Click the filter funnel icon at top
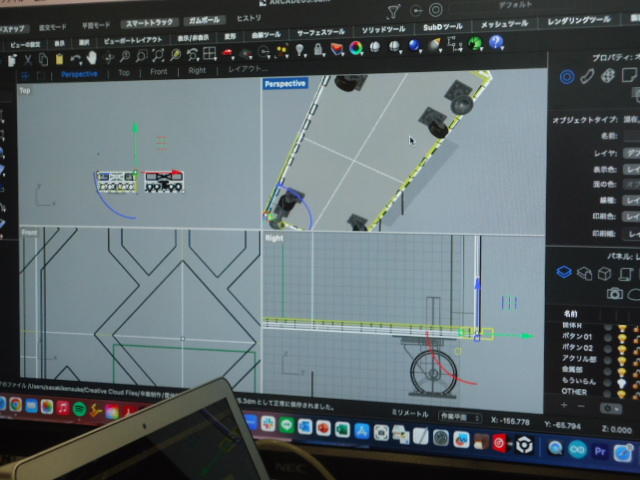Viewport: 640px width, 480px height. pos(393,11)
